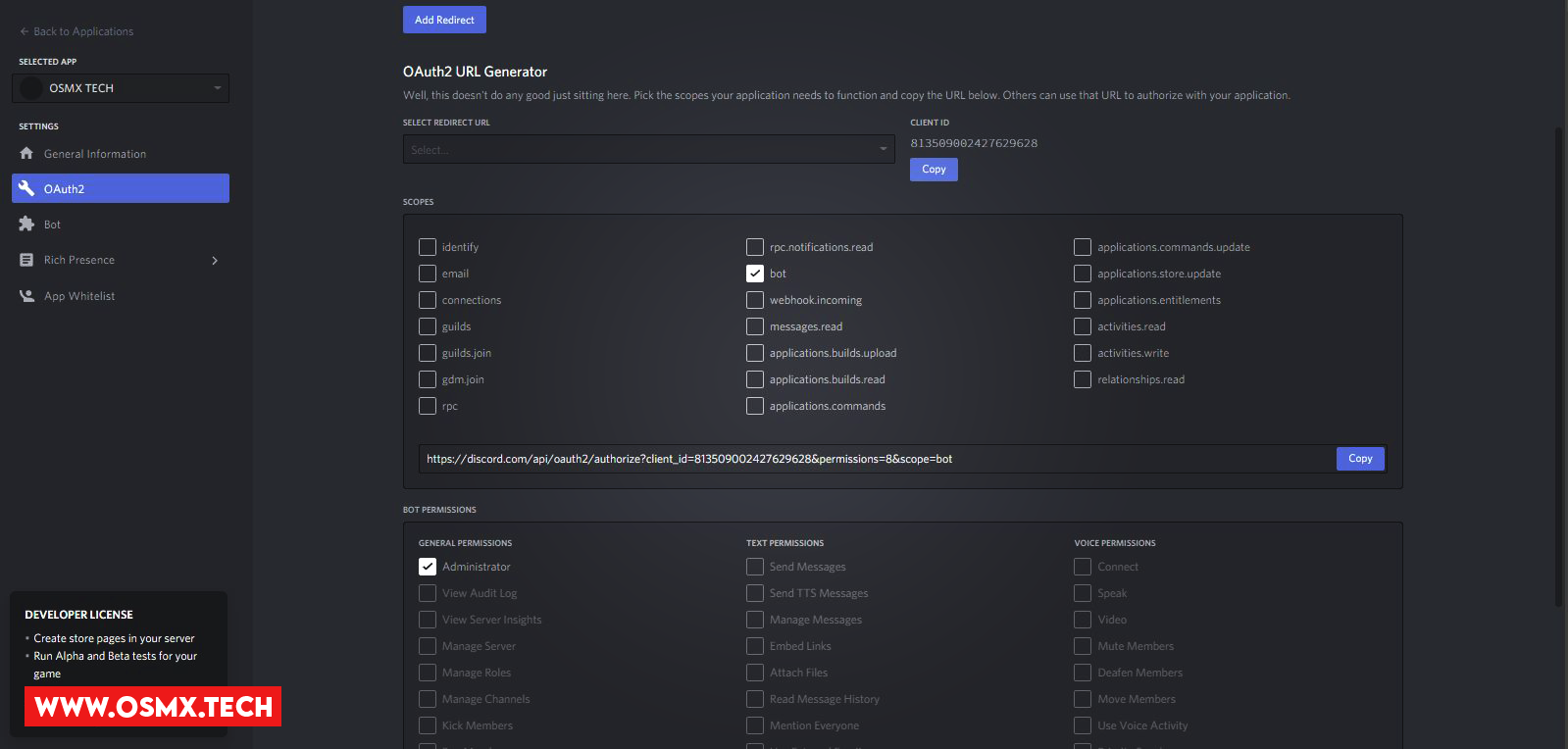This screenshot has width=1568, height=749.
Task: Check the Mute Members permission
Action: coord(1083,646)
